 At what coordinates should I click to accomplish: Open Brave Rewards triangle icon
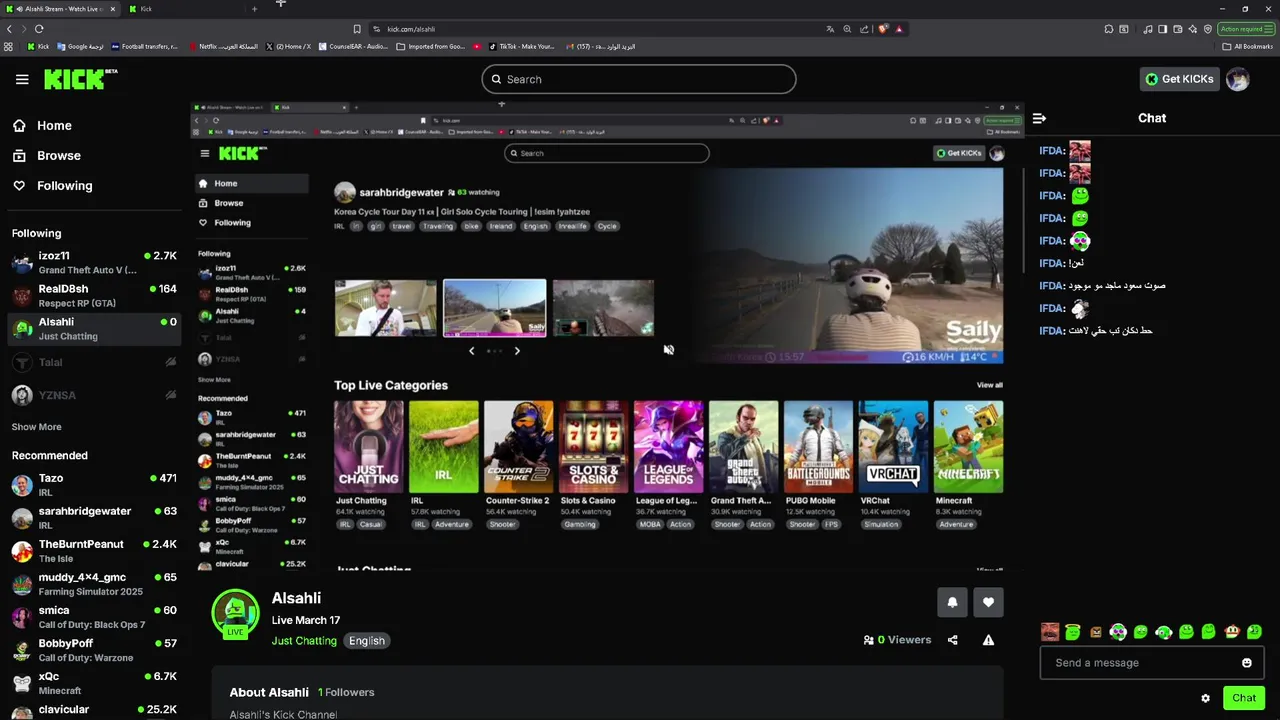pyautogui.click(x=899, y=29)
